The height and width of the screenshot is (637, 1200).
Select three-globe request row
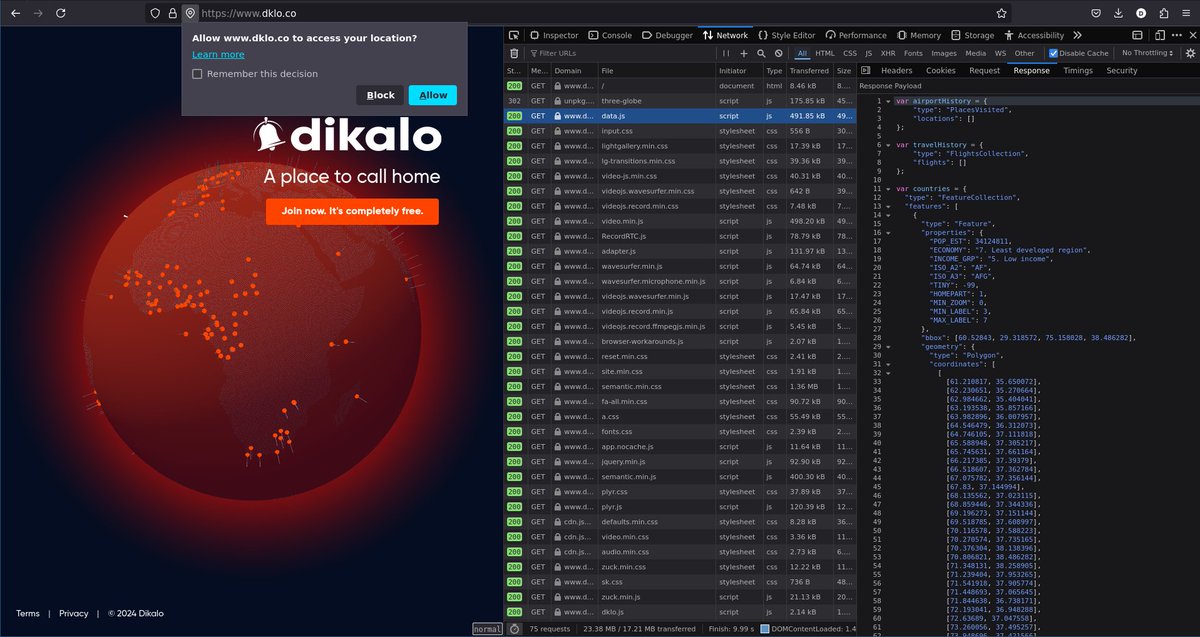[679, 101]
